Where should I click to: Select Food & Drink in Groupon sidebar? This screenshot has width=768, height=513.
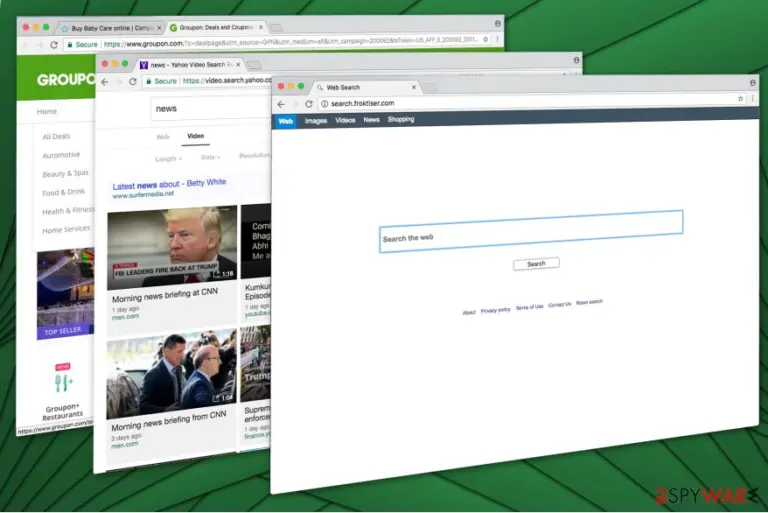click(63, 192)
